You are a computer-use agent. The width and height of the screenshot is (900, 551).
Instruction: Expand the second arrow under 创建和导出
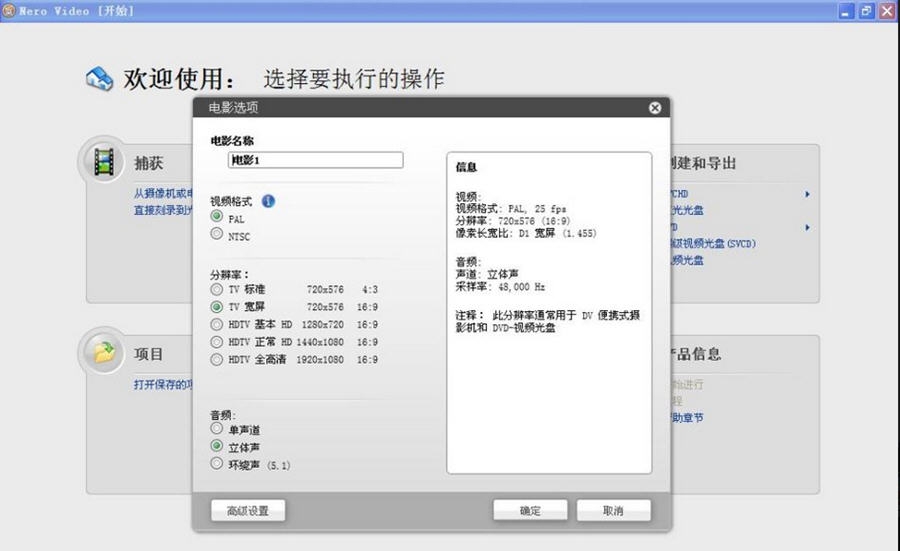pos(807,227)
